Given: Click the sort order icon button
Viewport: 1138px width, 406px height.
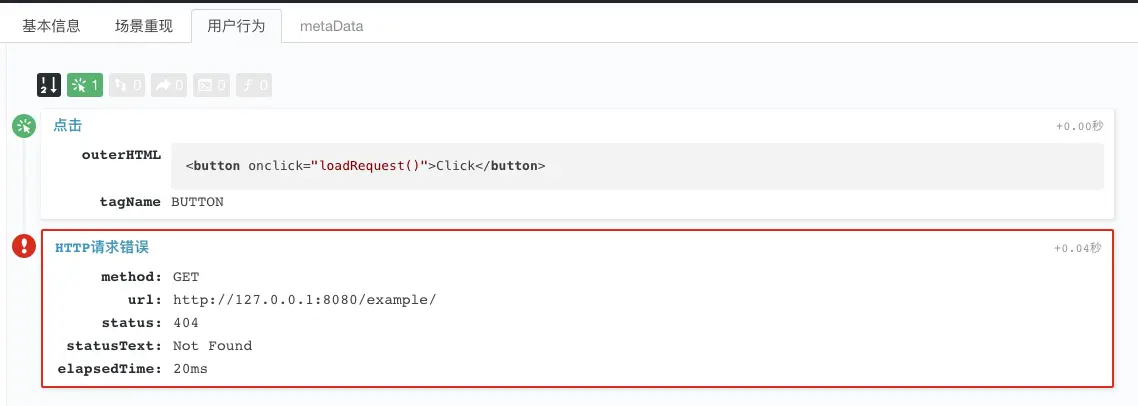Looking at the screenshot, I should tap(49, 86).
